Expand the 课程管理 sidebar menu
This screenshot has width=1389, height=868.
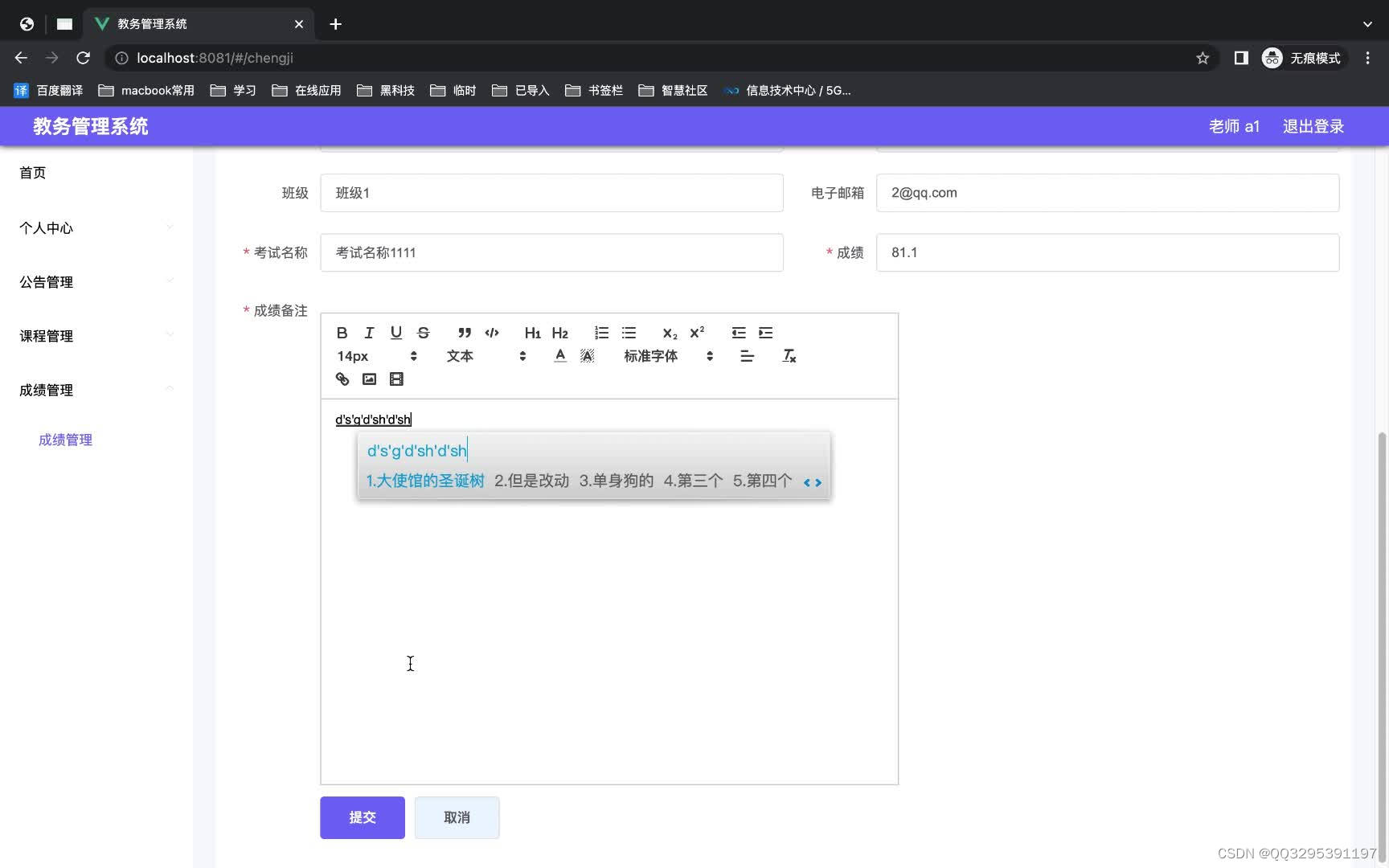pyautogui.click(x=96, y=336)
